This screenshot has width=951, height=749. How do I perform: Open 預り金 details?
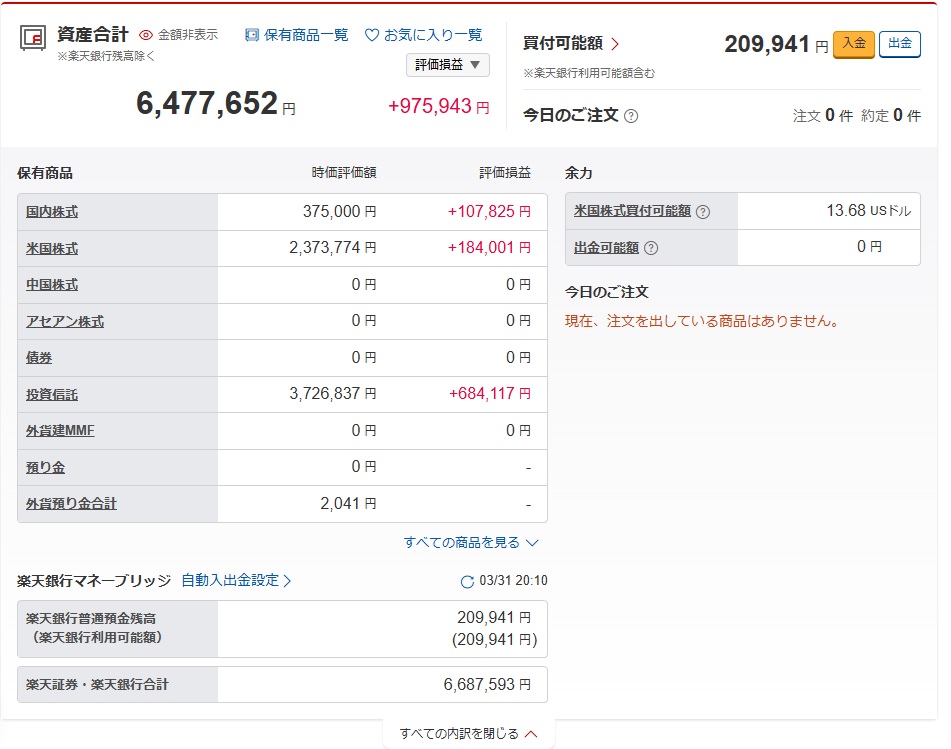tap(45, 468)
